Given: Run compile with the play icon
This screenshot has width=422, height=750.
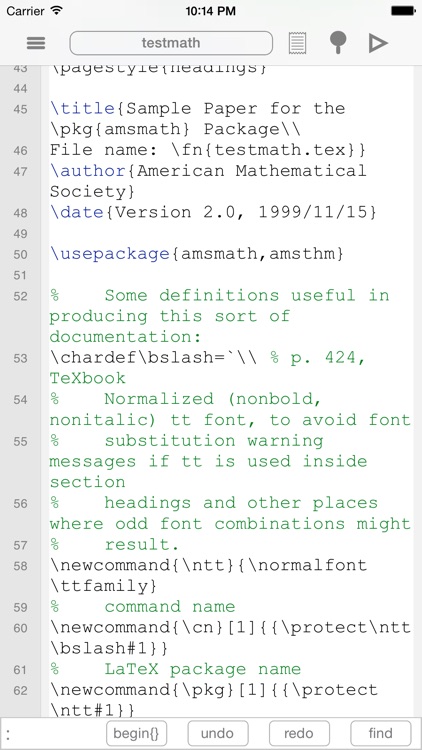Looking at the screenshot, I should 378,43.
